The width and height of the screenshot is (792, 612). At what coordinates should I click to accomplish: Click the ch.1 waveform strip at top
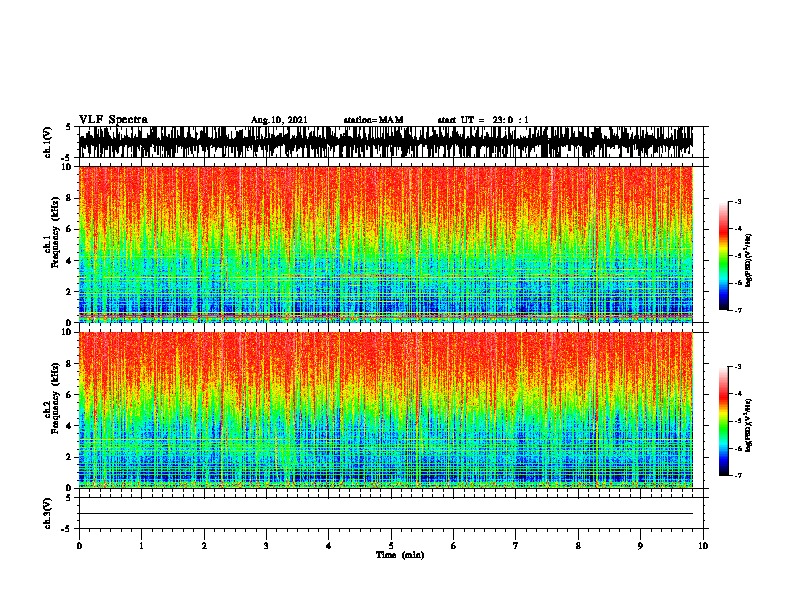(386, 142)
